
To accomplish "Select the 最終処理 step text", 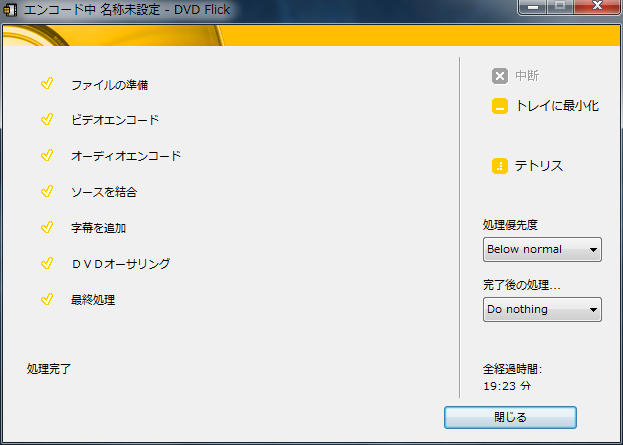I will click(x=93, y=300).
